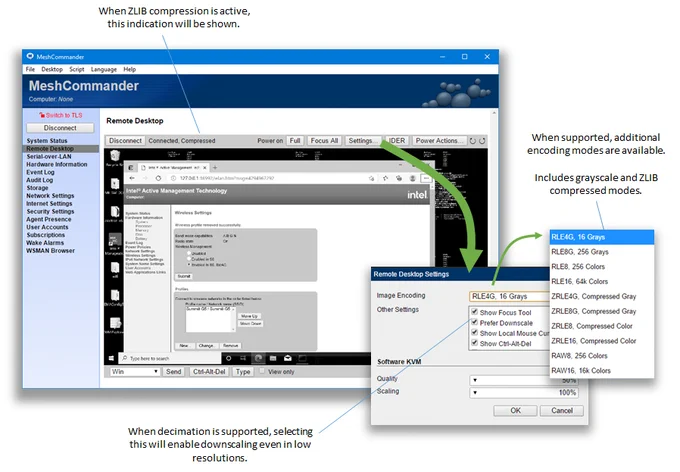Click the Switch to TLS lock link

click(61, 115)
